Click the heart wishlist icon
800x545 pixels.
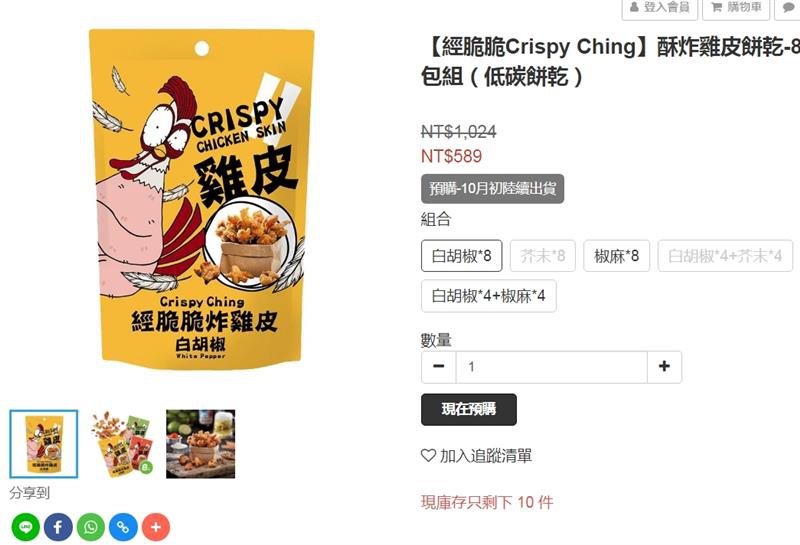pos(428,455)
